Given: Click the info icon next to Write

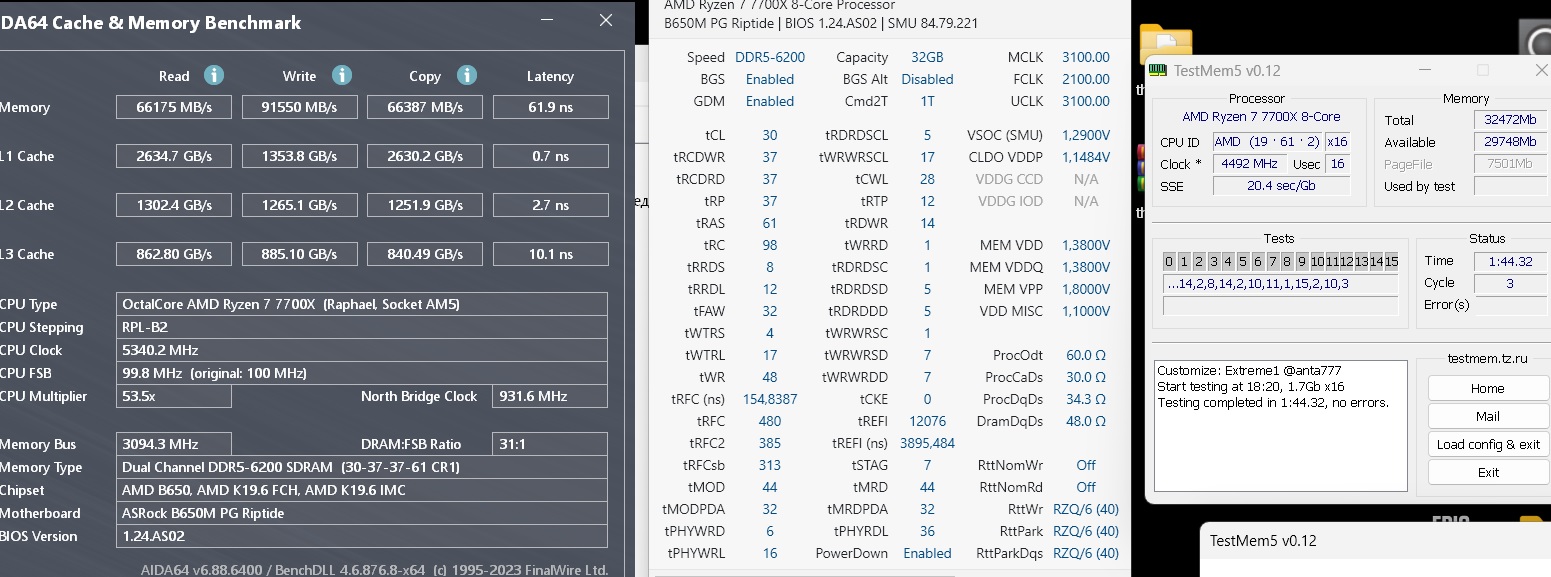Looking at the screenshot, I should point(342,75).
